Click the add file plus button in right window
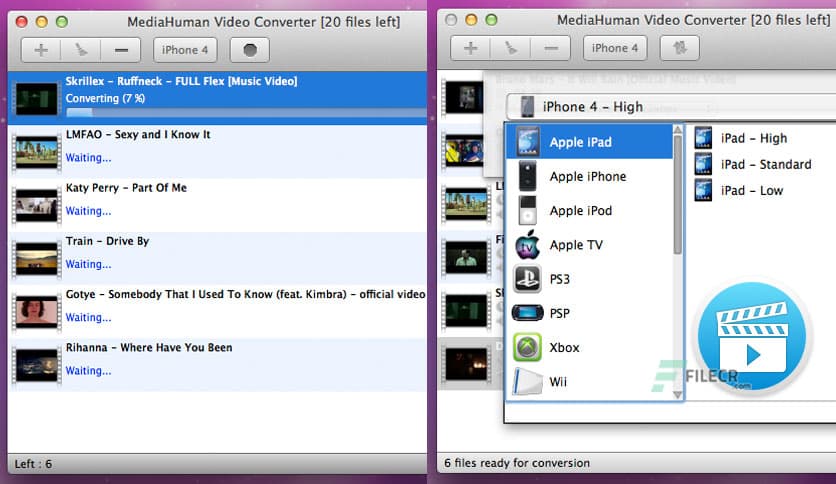This screenshot has width=836, height=484. (470, 48)
